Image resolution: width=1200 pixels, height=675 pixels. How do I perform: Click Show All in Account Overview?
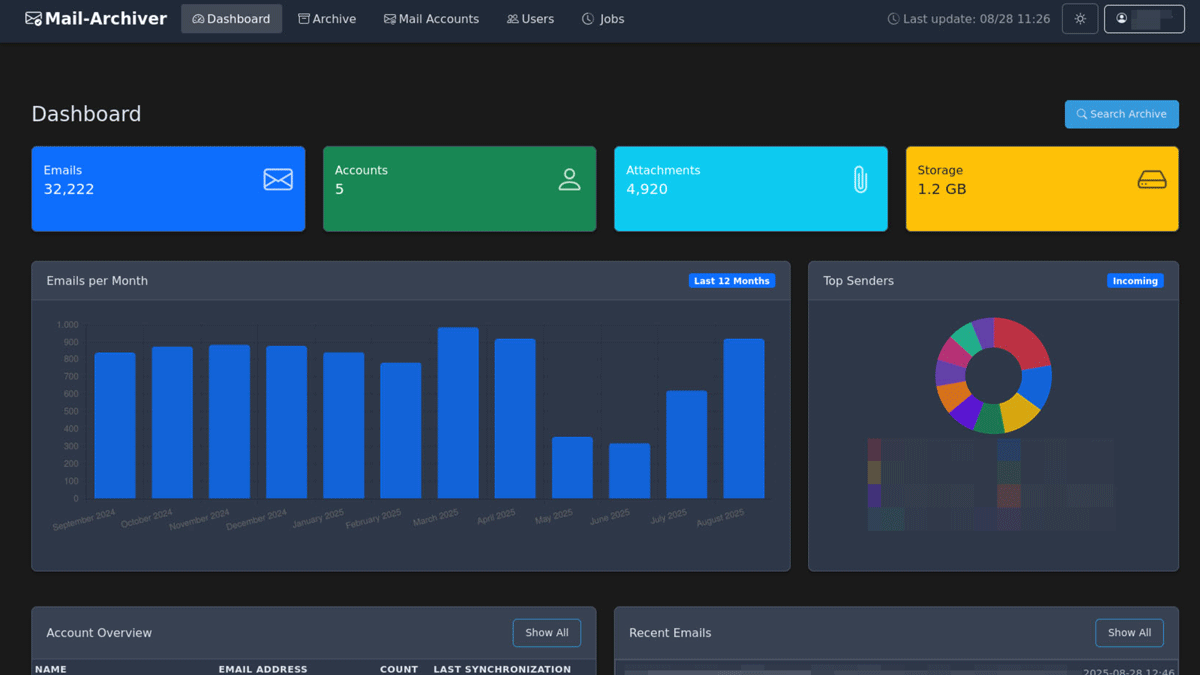[x=546, y=633]
